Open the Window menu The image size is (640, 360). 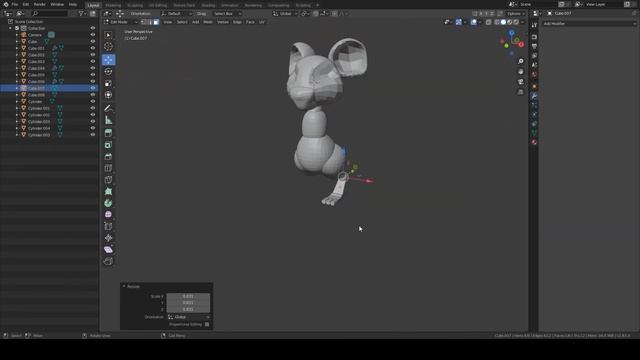[x=57, y=4]
